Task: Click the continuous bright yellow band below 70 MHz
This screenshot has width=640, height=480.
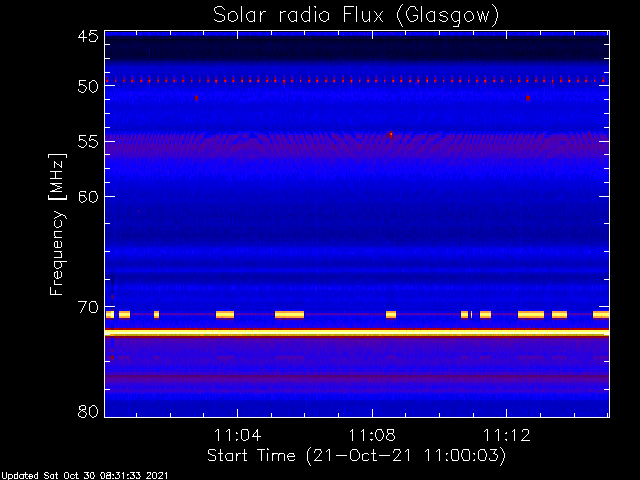Action: [357, 333]
